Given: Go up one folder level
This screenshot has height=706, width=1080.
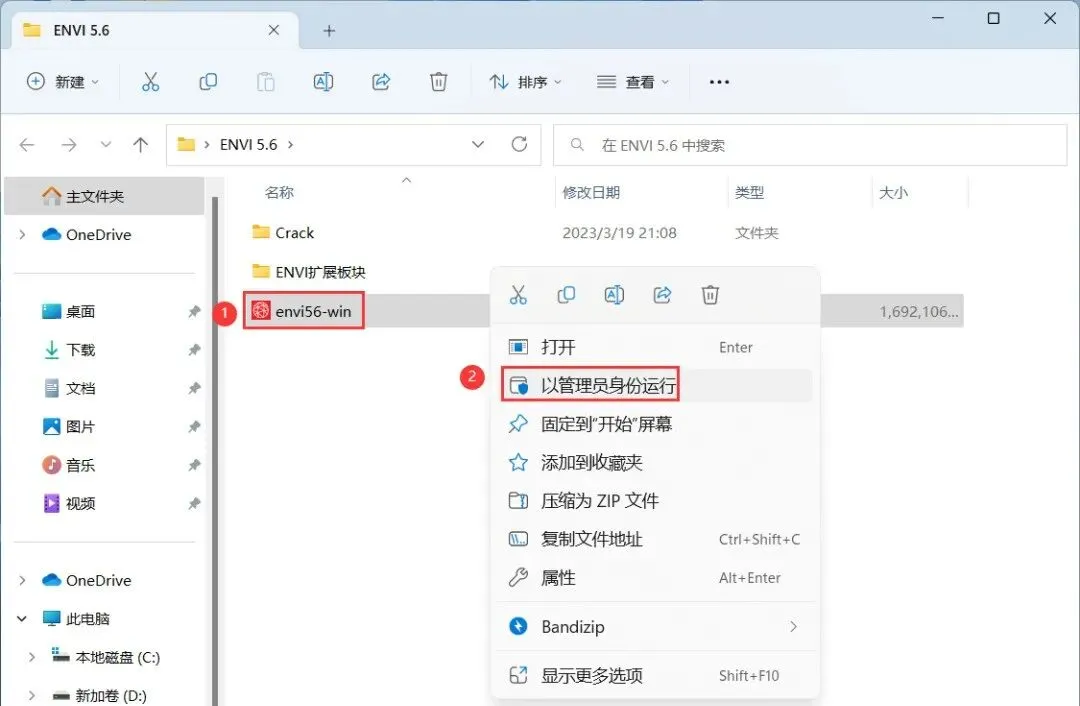Looking at the screenshot, I should [141, 145].
